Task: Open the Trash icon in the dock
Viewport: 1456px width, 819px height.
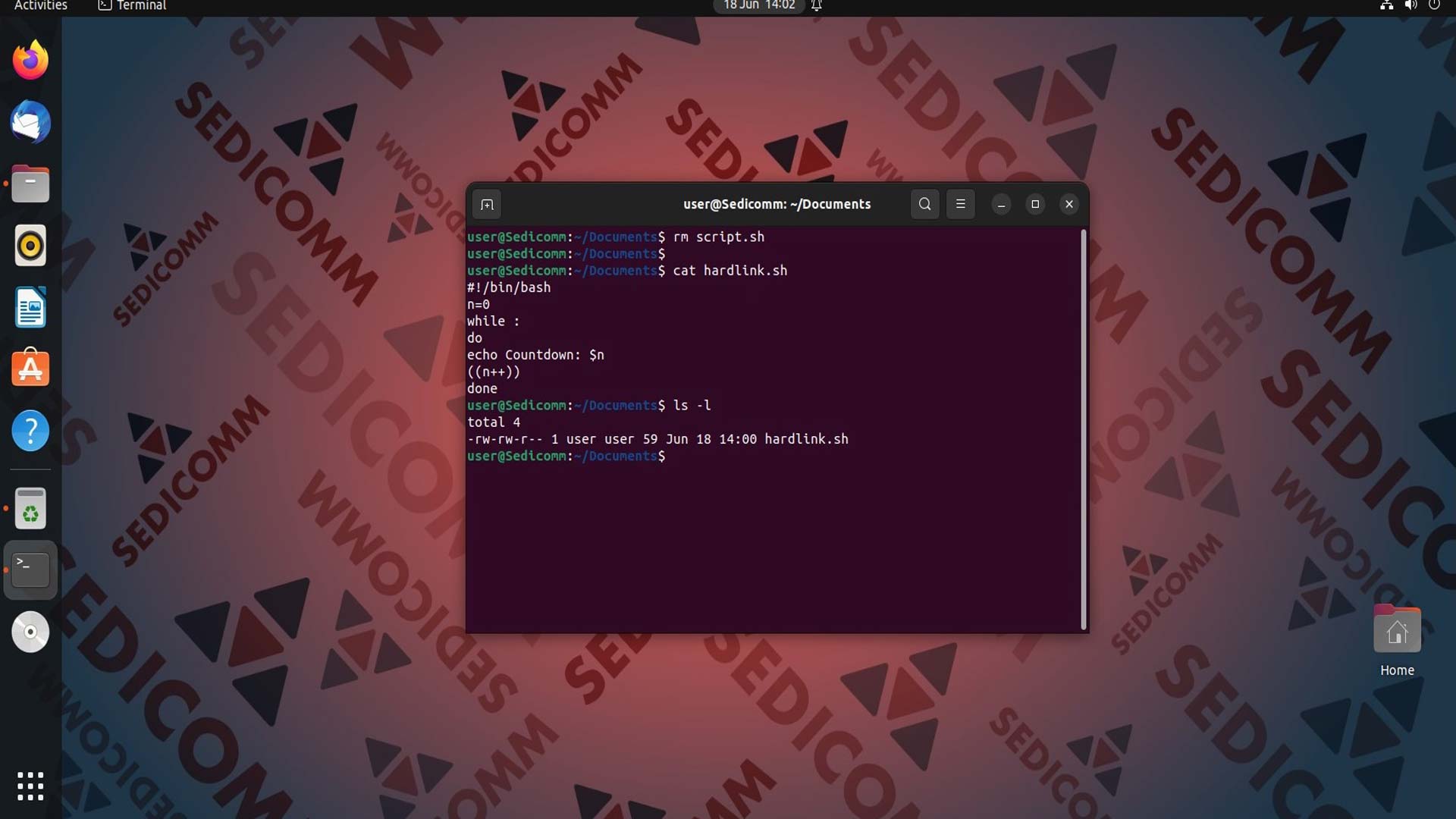Action: tap(30, 508)
